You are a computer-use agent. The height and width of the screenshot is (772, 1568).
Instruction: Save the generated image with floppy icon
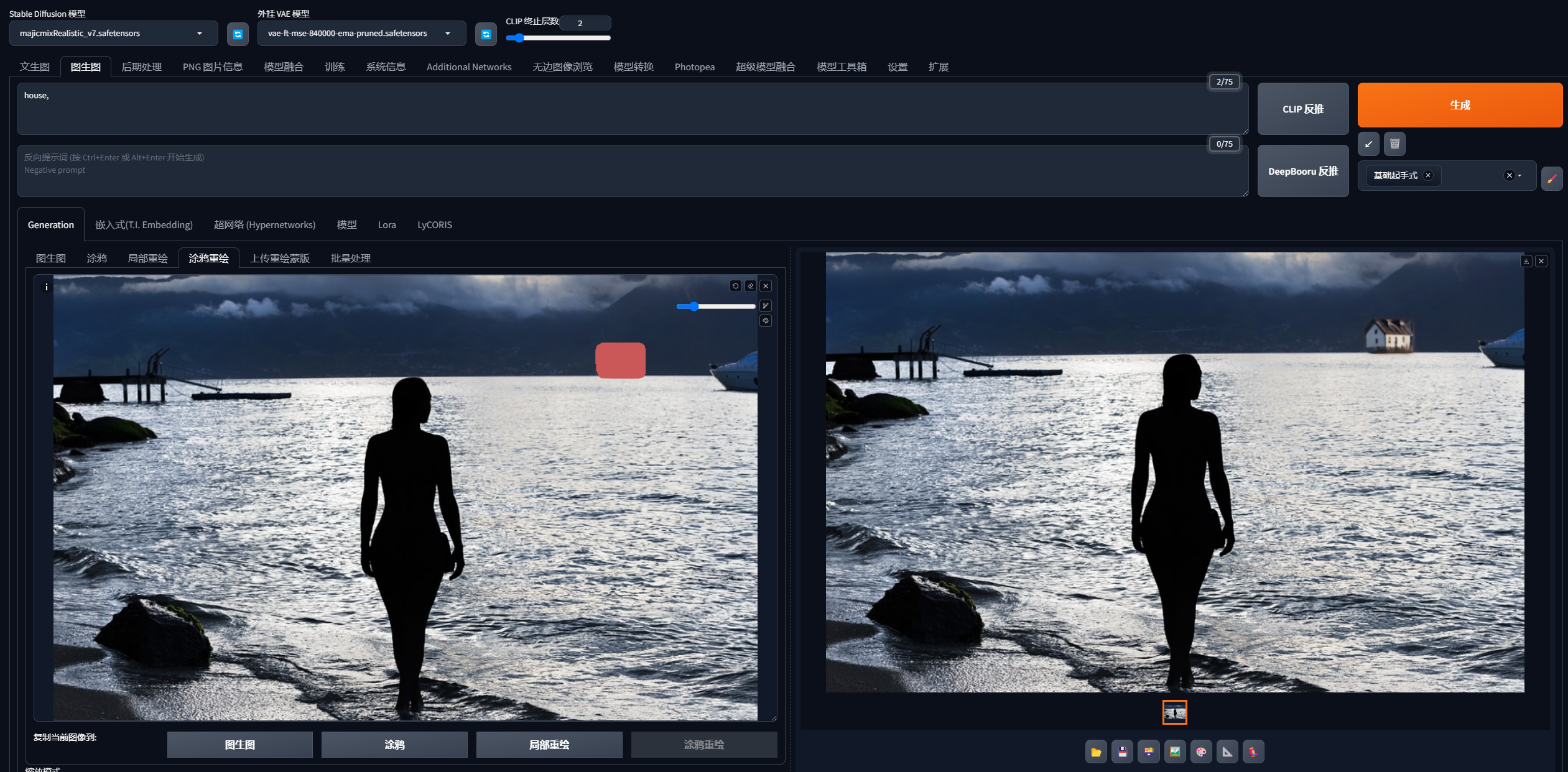(x=1122, y=751)
